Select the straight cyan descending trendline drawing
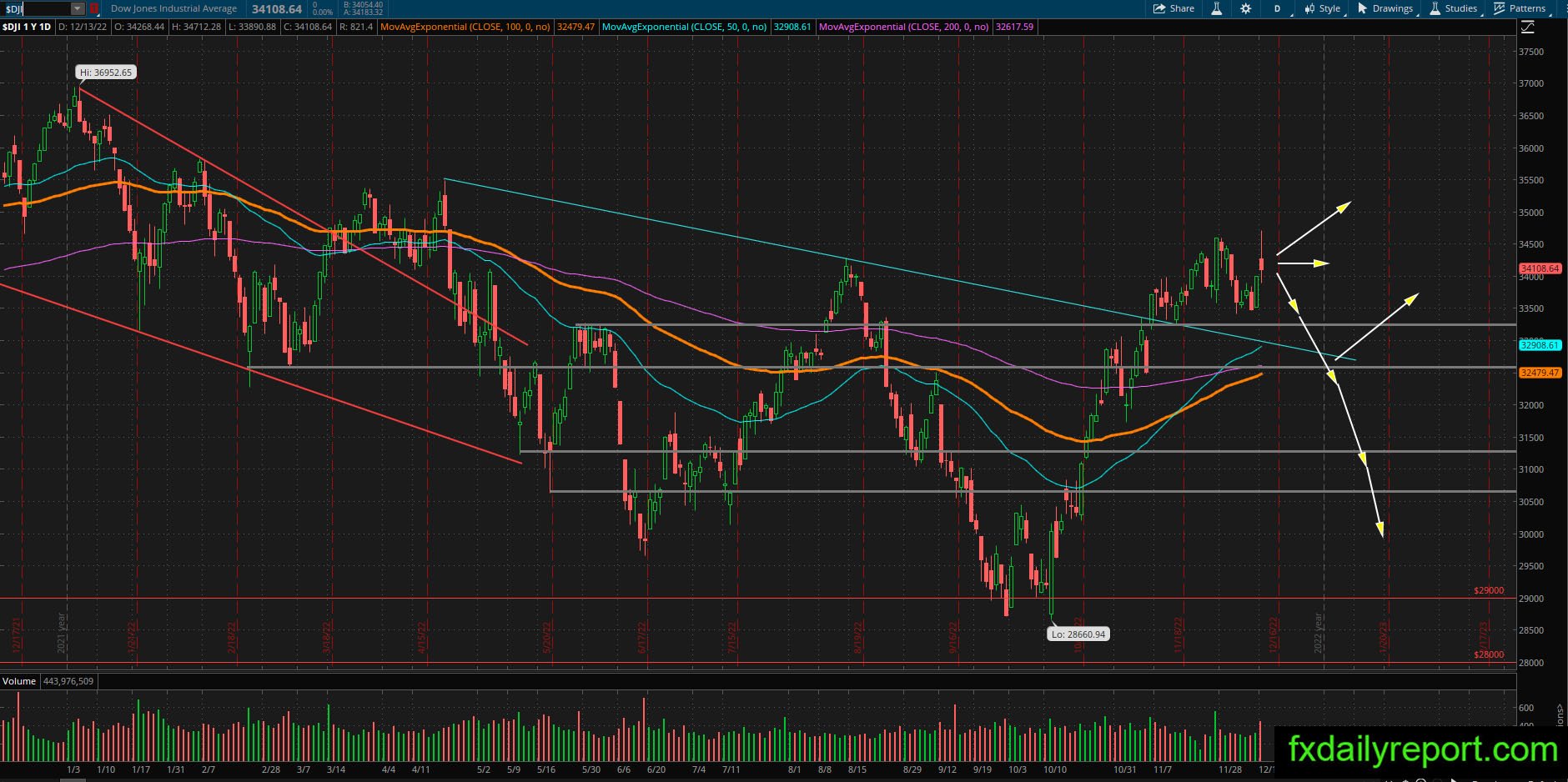 coord(901,270)
